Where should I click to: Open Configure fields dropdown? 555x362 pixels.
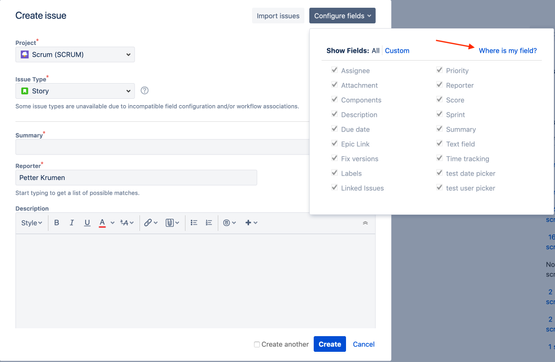342,16
